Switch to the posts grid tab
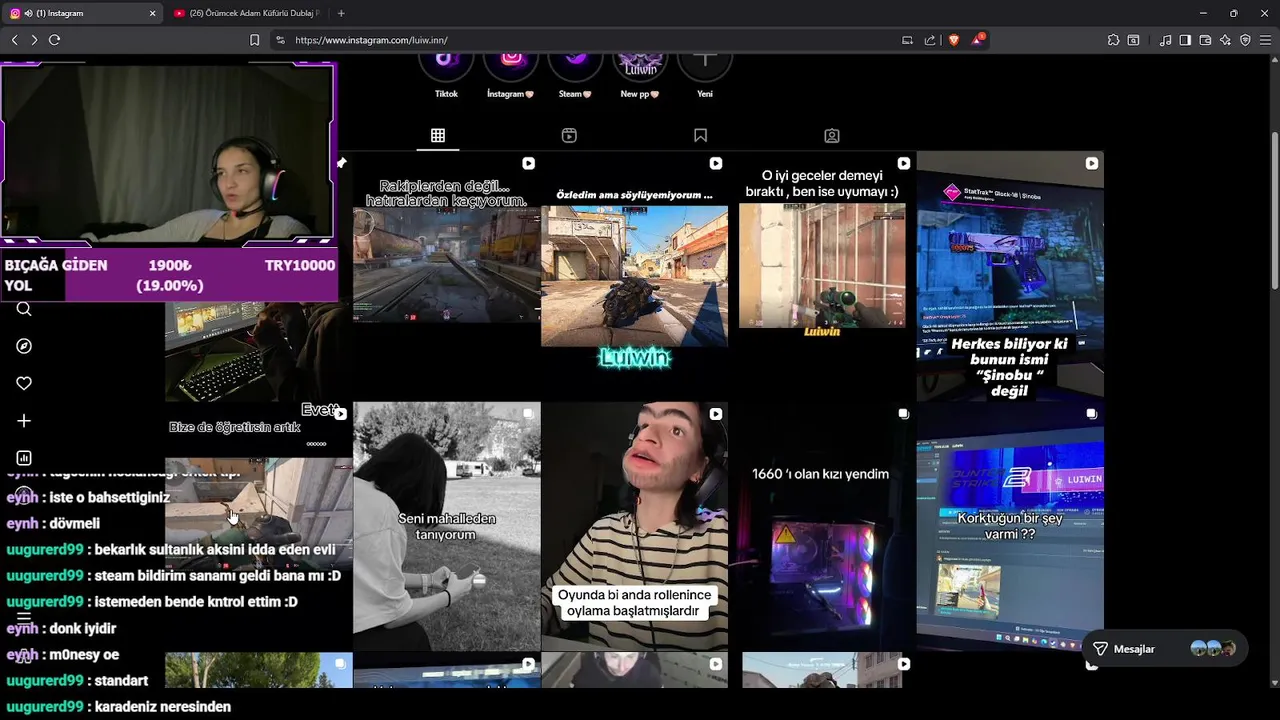Image resolution: width=1280 pixels, height=720 pixels. (x=438, y=135)
